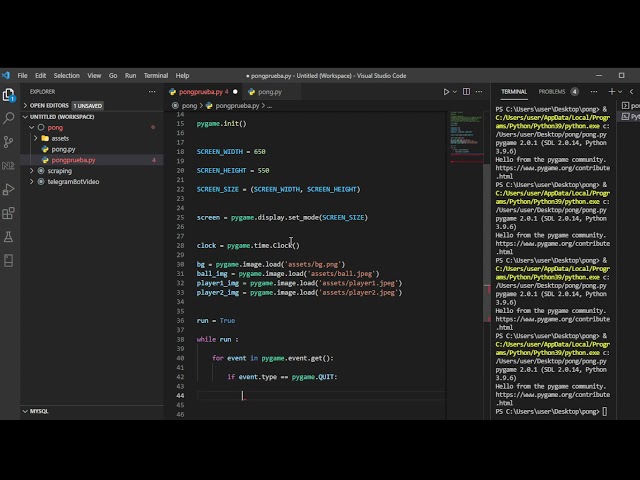Open the Run menu

(x=130, y=76)
